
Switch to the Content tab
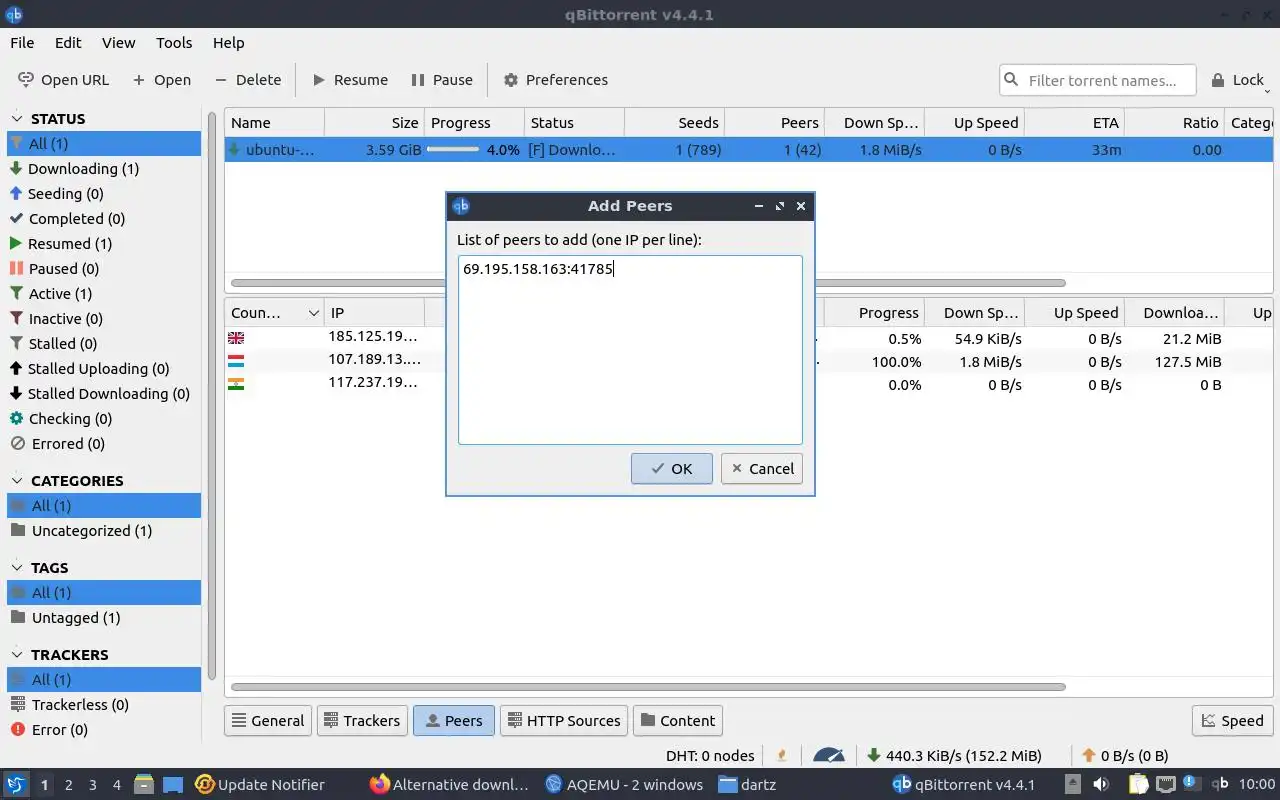[x=678, y=720]
